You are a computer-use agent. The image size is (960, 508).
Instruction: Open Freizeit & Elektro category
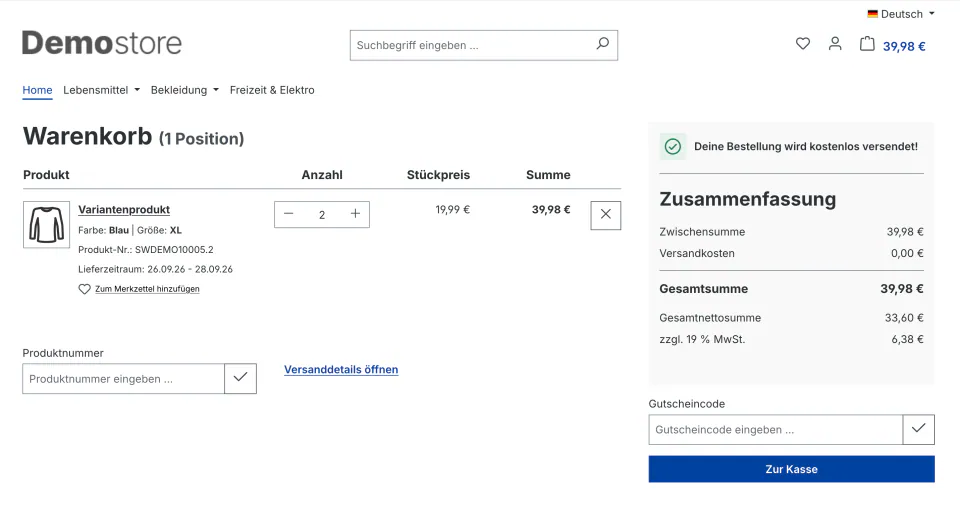point(272,90)
